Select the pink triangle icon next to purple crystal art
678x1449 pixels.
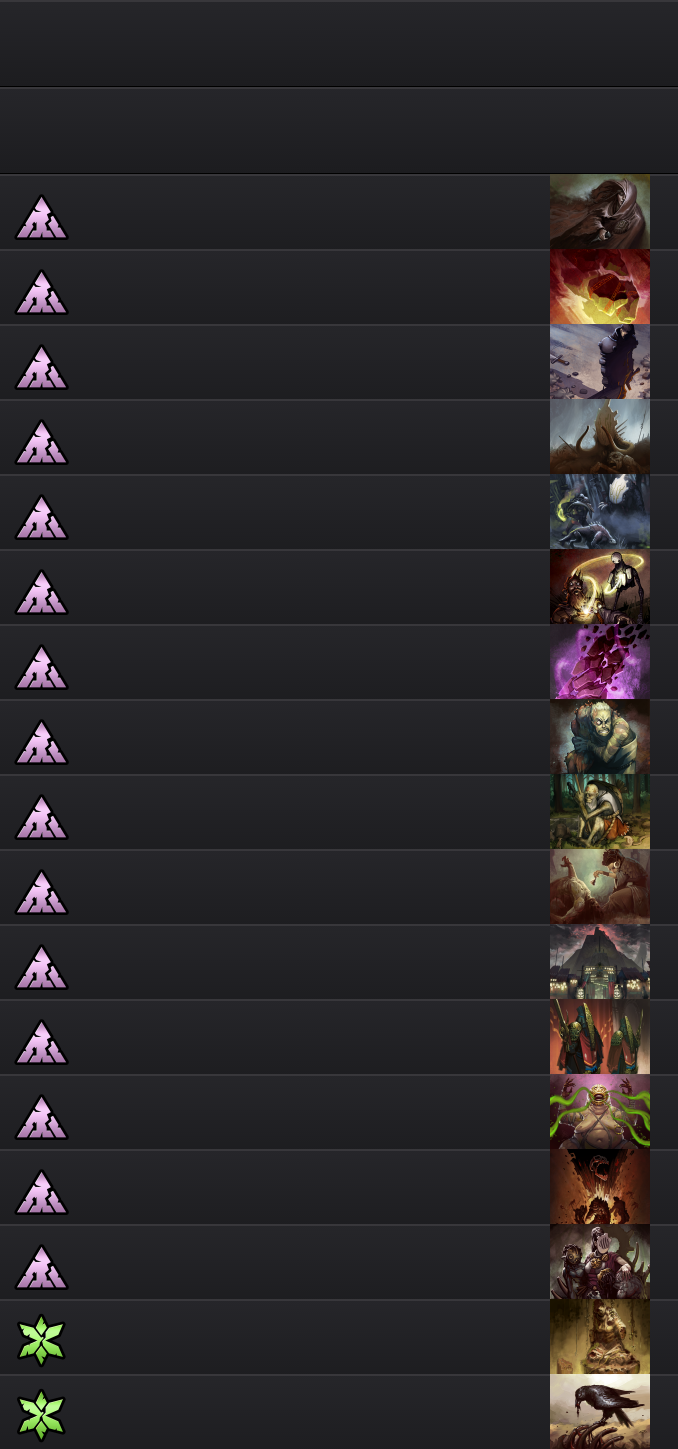tap(41, 667)
